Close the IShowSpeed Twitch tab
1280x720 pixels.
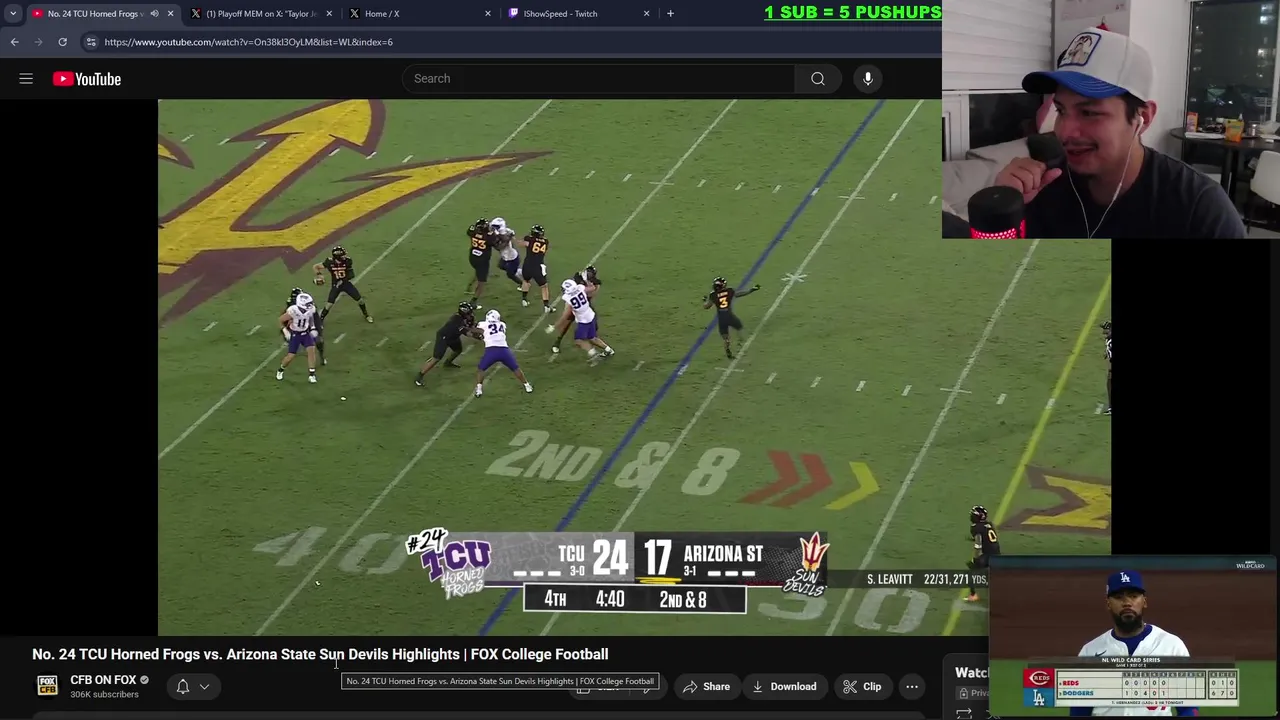[646, 14]
